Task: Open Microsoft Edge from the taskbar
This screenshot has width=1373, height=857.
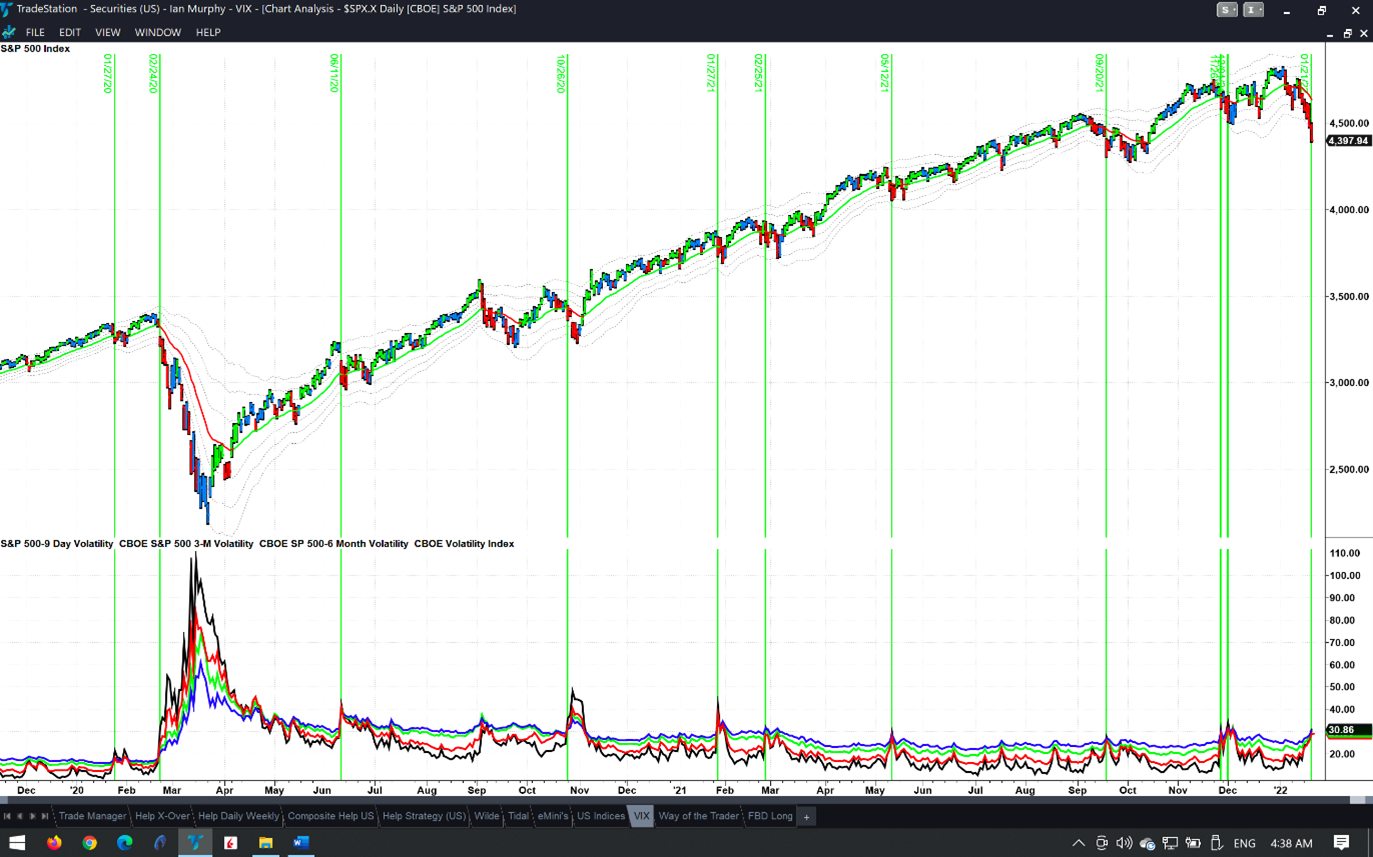Action: [125, 843]
